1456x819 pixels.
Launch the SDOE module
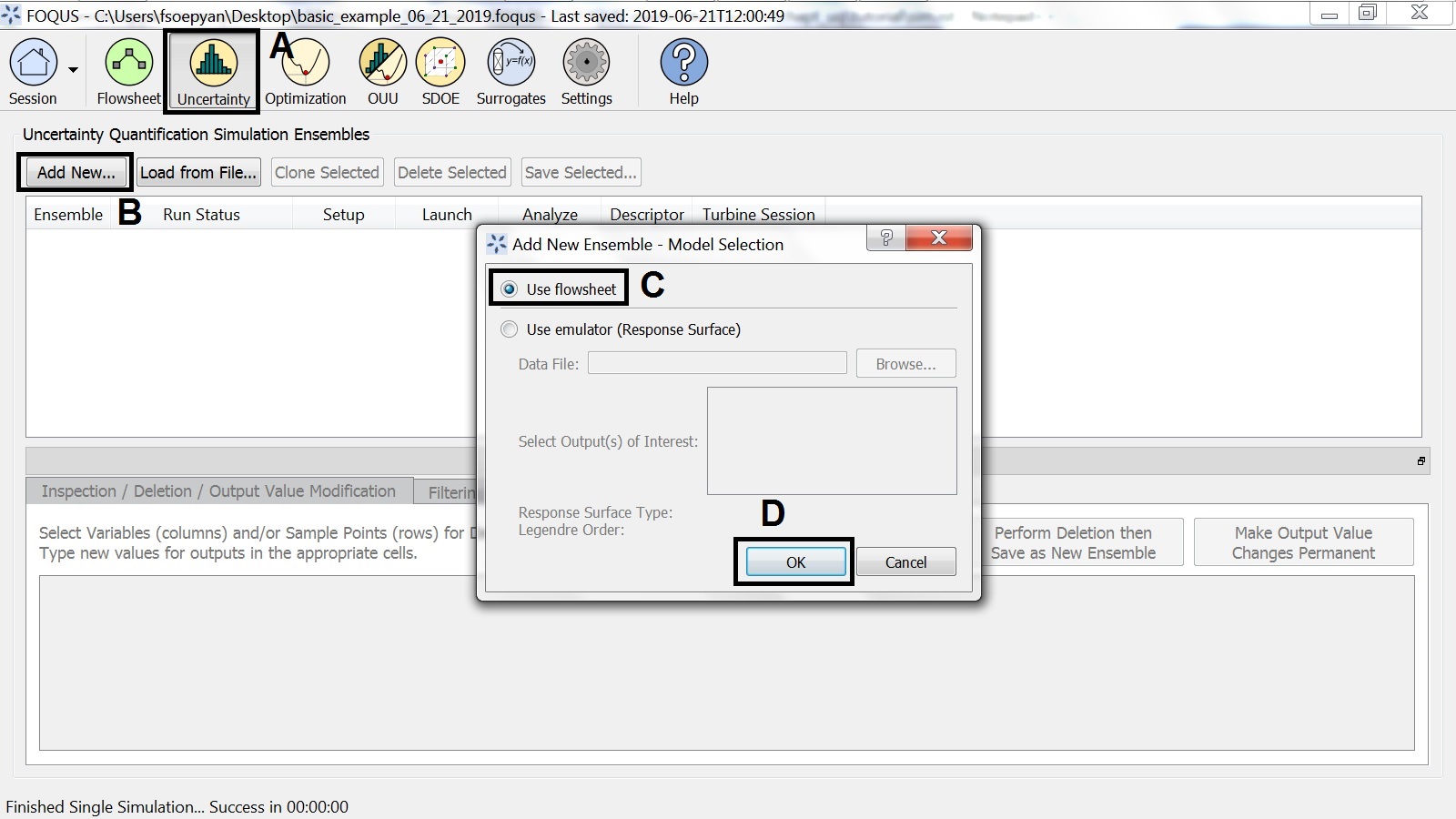(x=440, y=64)
